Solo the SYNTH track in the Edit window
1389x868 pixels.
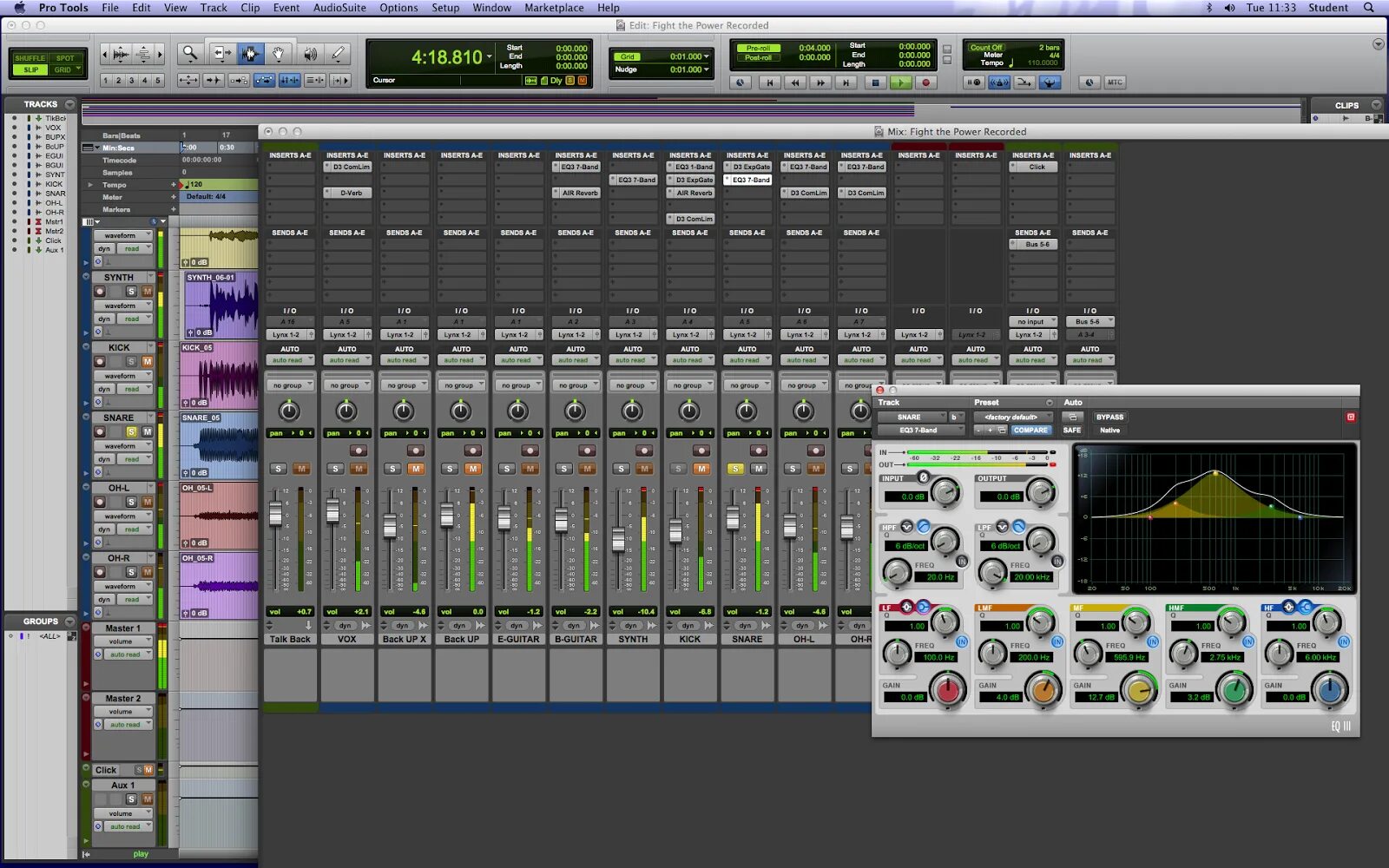coord(132,291)
